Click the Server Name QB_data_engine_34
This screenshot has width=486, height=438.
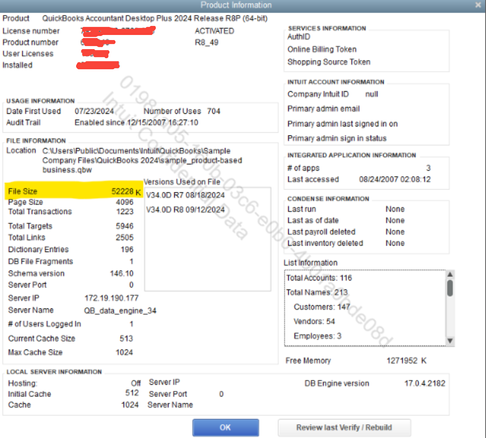(x=120, y=311)
